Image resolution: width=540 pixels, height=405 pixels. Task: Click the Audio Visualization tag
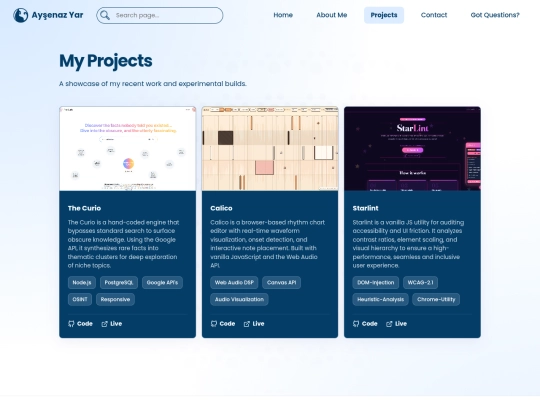point(239,300)
